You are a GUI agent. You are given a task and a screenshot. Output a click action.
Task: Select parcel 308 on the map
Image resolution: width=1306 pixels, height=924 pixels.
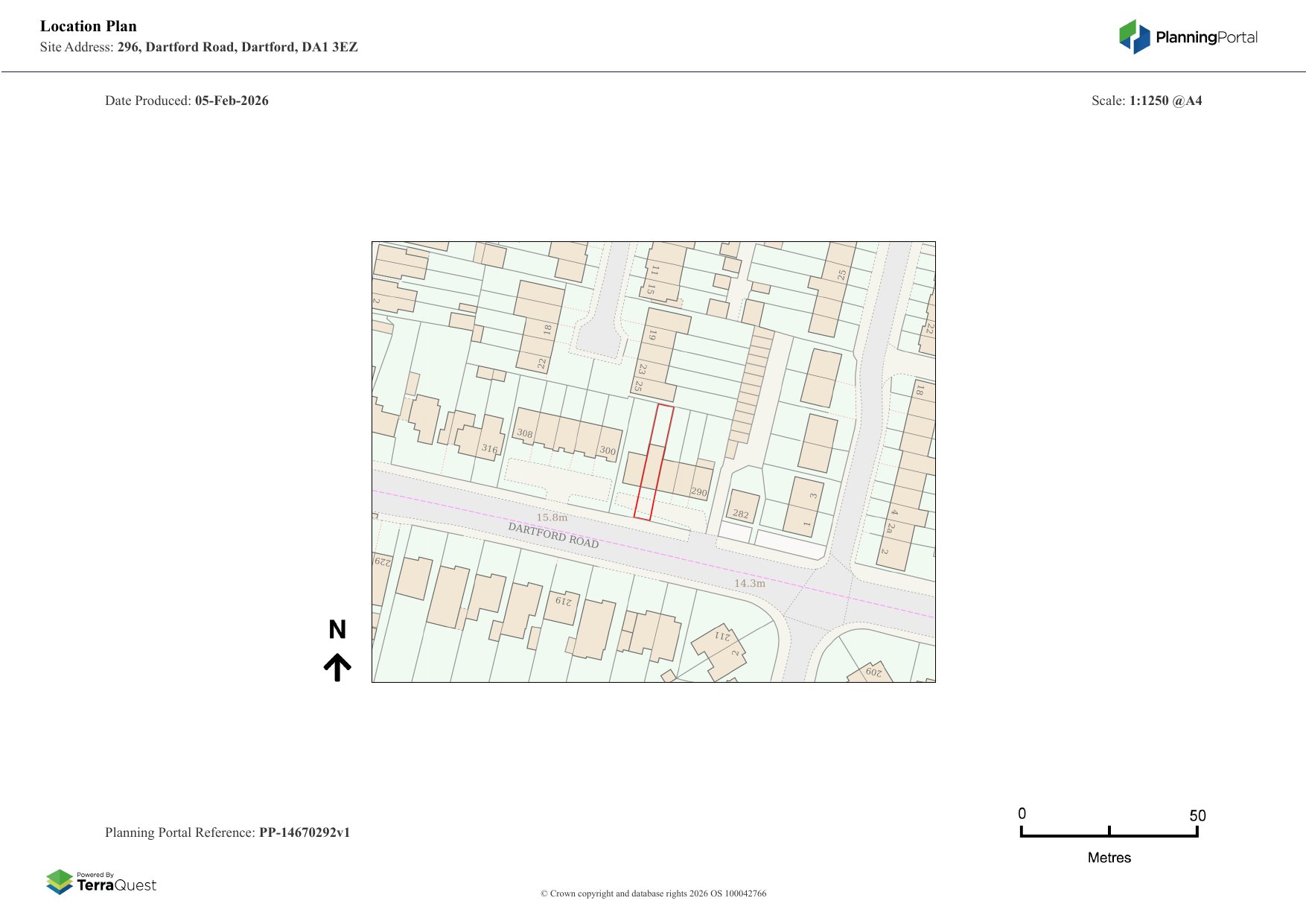point(525,434)
